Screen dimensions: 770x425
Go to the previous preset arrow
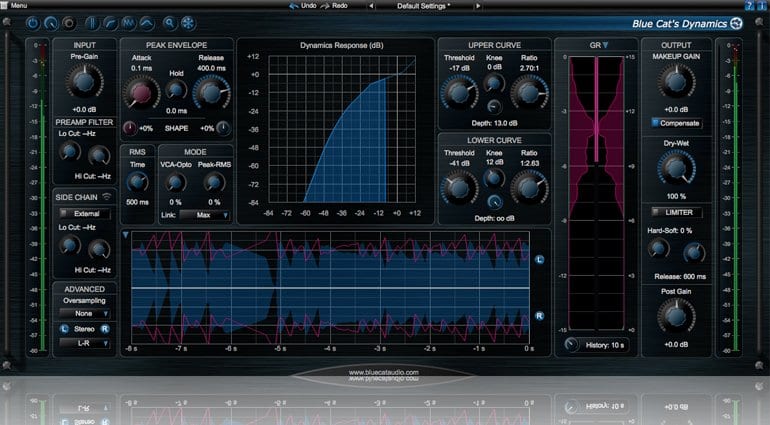pyautogui.click(x=371, y=6)
